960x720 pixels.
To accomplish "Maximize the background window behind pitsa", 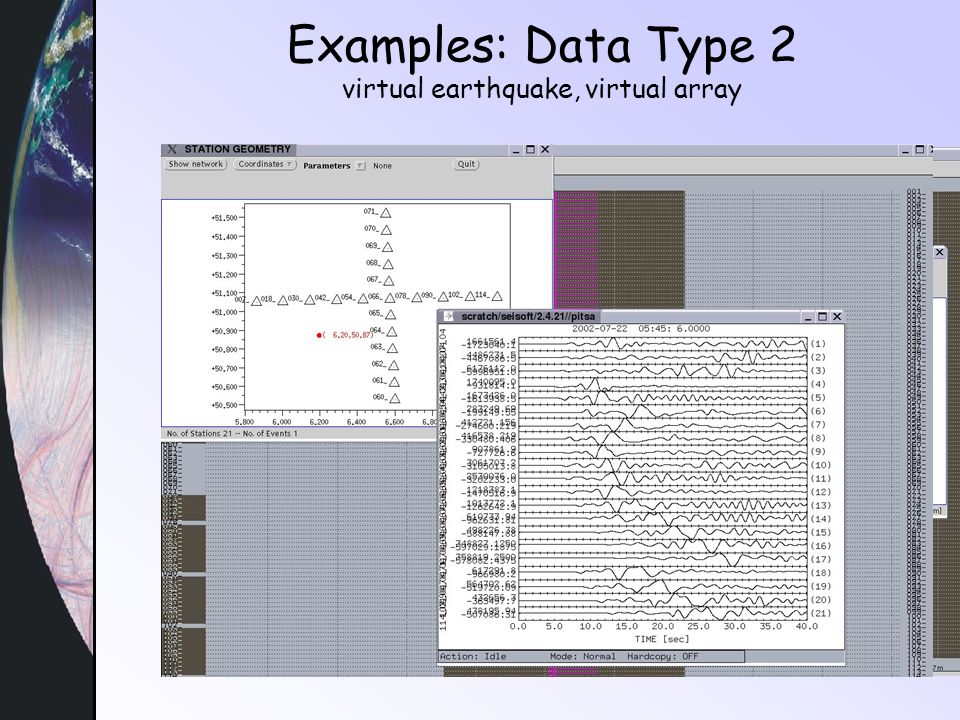I will point(920,150).
